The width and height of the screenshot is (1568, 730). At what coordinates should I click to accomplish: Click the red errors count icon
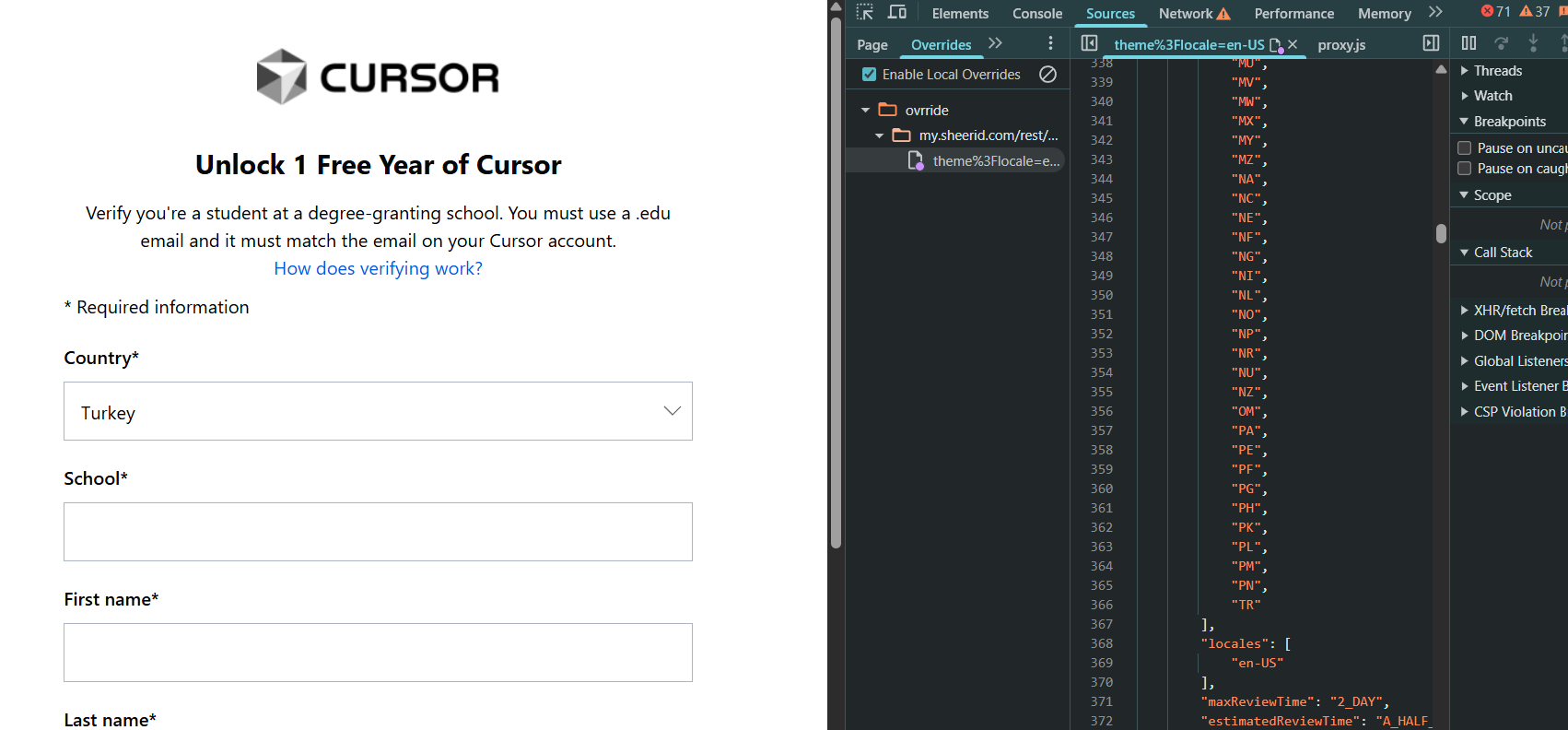(1487, 12)
